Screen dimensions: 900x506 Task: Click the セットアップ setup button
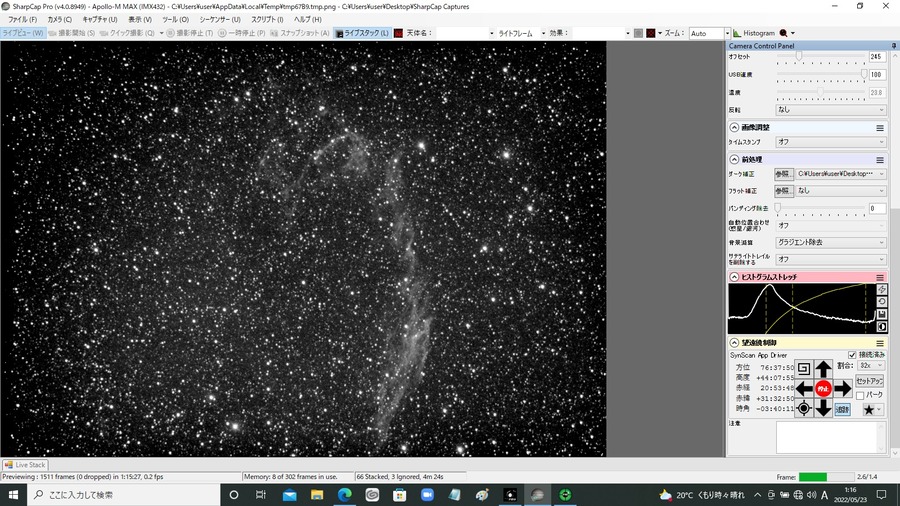coord(870,381)
